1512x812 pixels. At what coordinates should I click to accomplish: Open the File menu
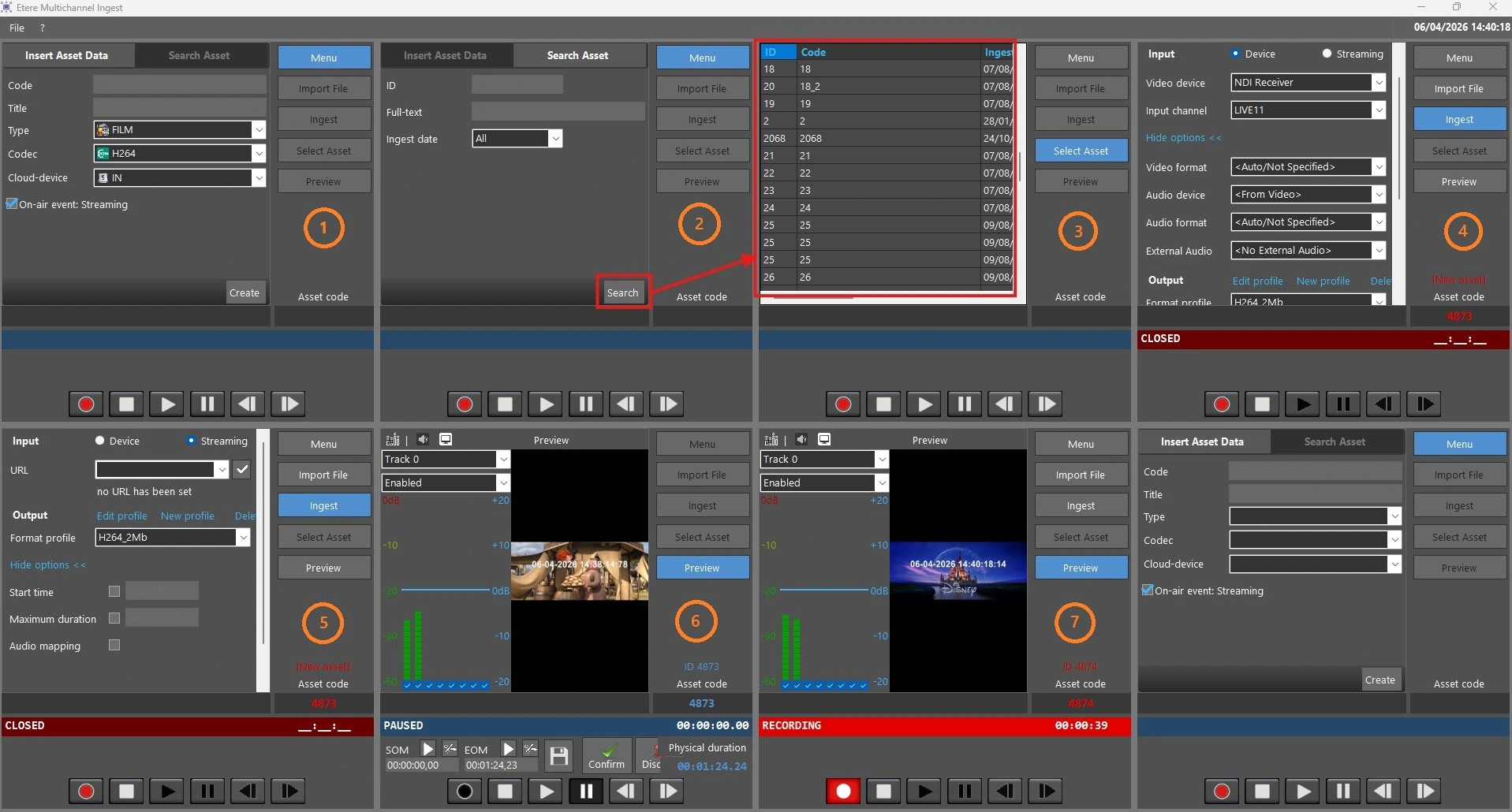17,28
